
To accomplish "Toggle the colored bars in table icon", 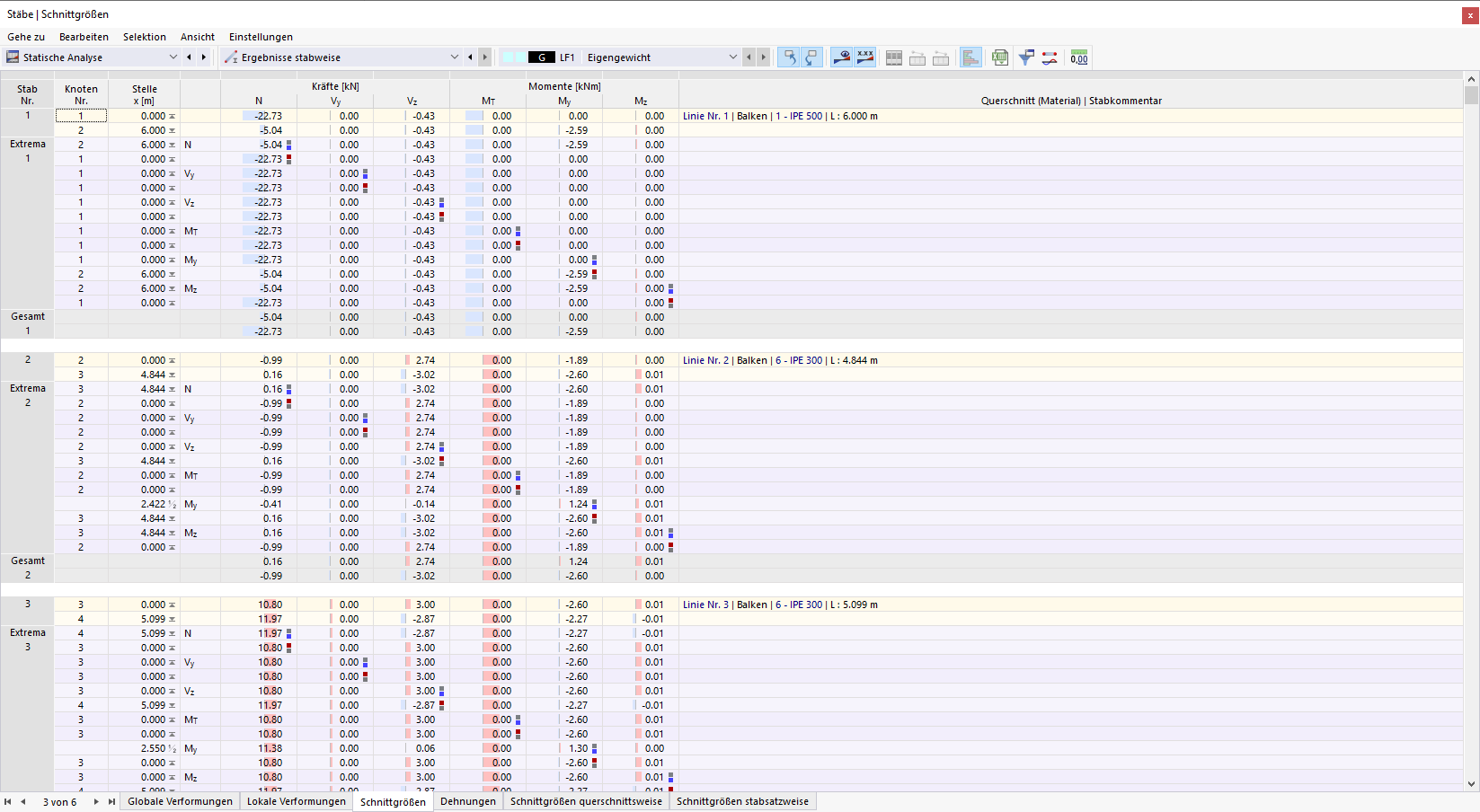I will coord(970,57).
